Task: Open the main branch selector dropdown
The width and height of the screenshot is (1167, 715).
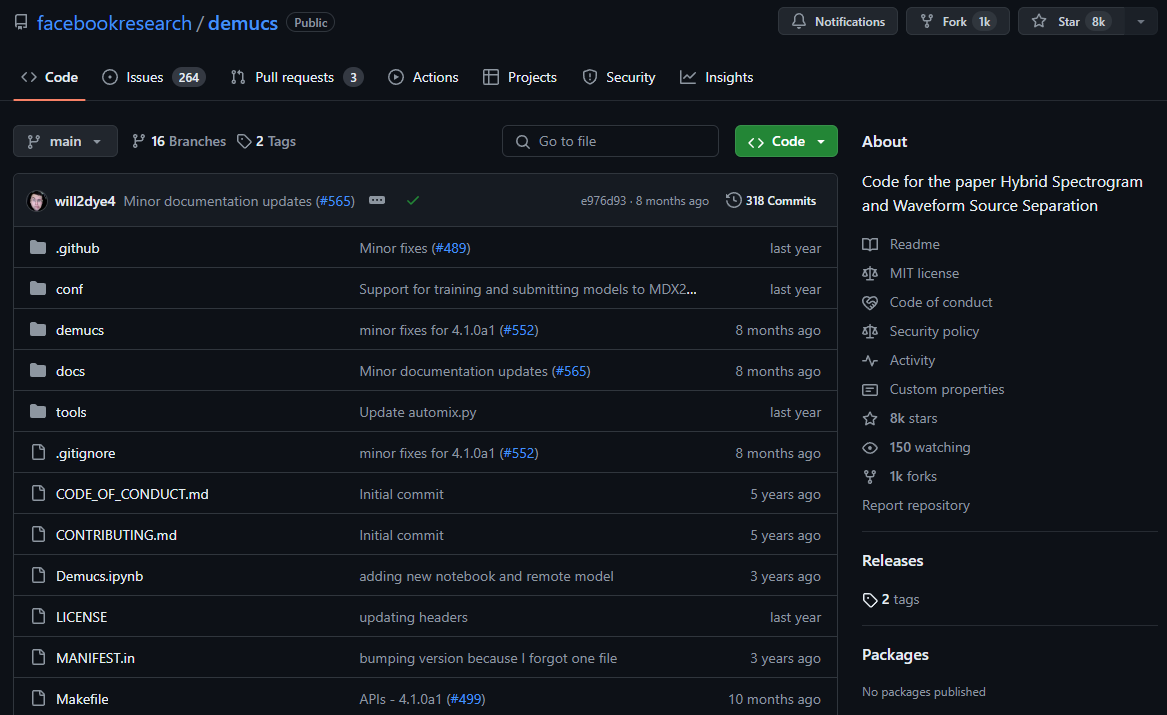Action: point(65,141)
